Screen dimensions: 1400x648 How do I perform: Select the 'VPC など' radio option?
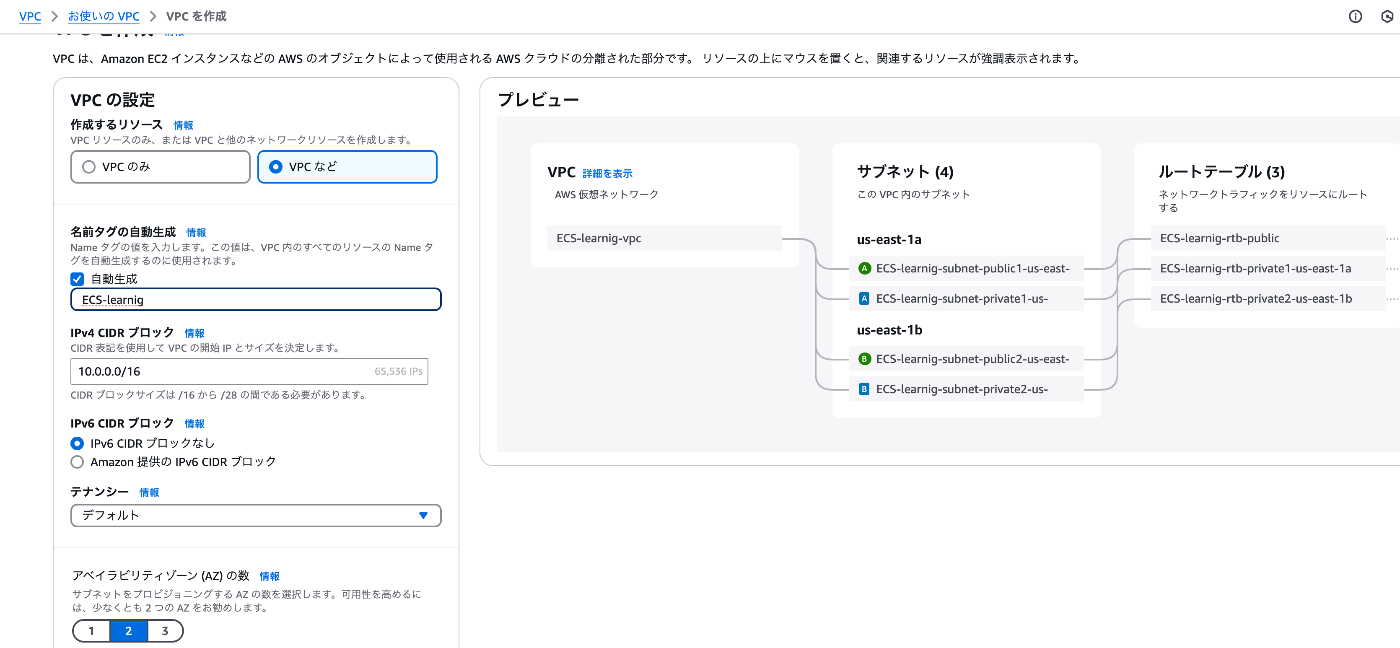point(347,167)
